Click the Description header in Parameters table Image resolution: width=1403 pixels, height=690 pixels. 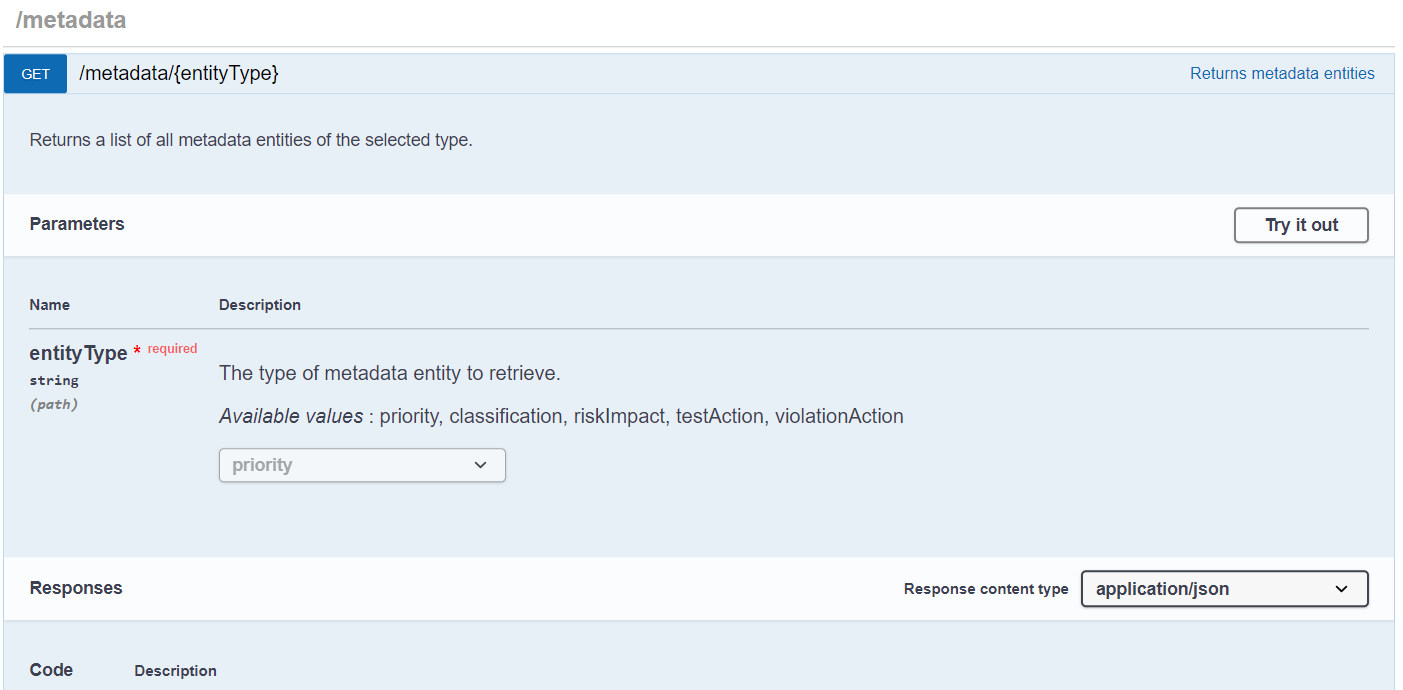coord(260,305)
